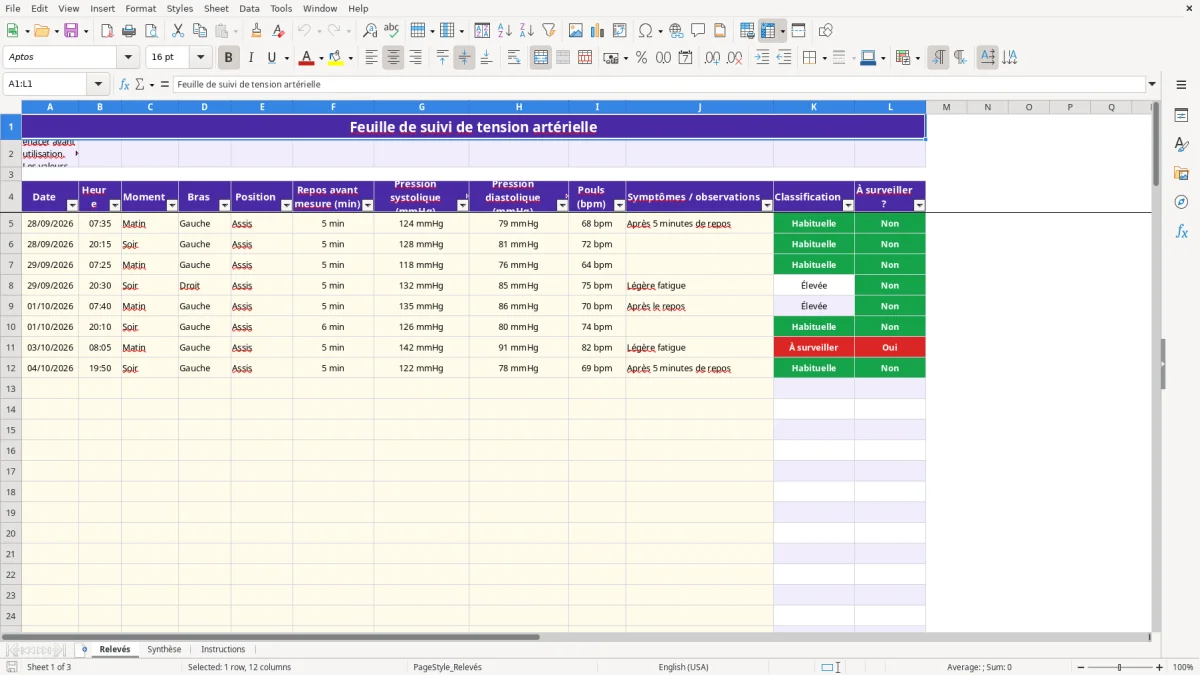Click the Clear Direct Formatting icon
This screenshot has width=1200, height=675.
pyautogui.click(x=279, y=31)
